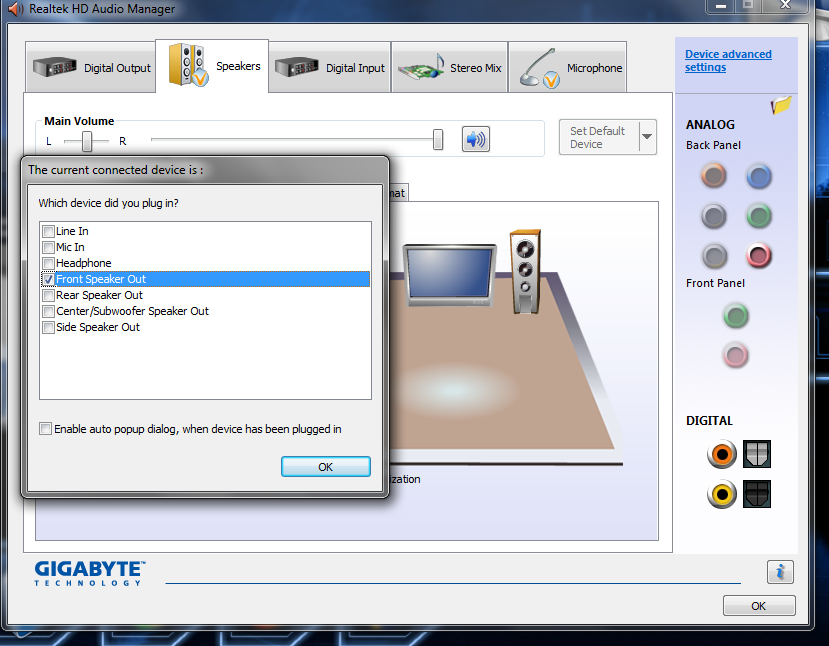Click the monitor in room view

click(449, 275)
